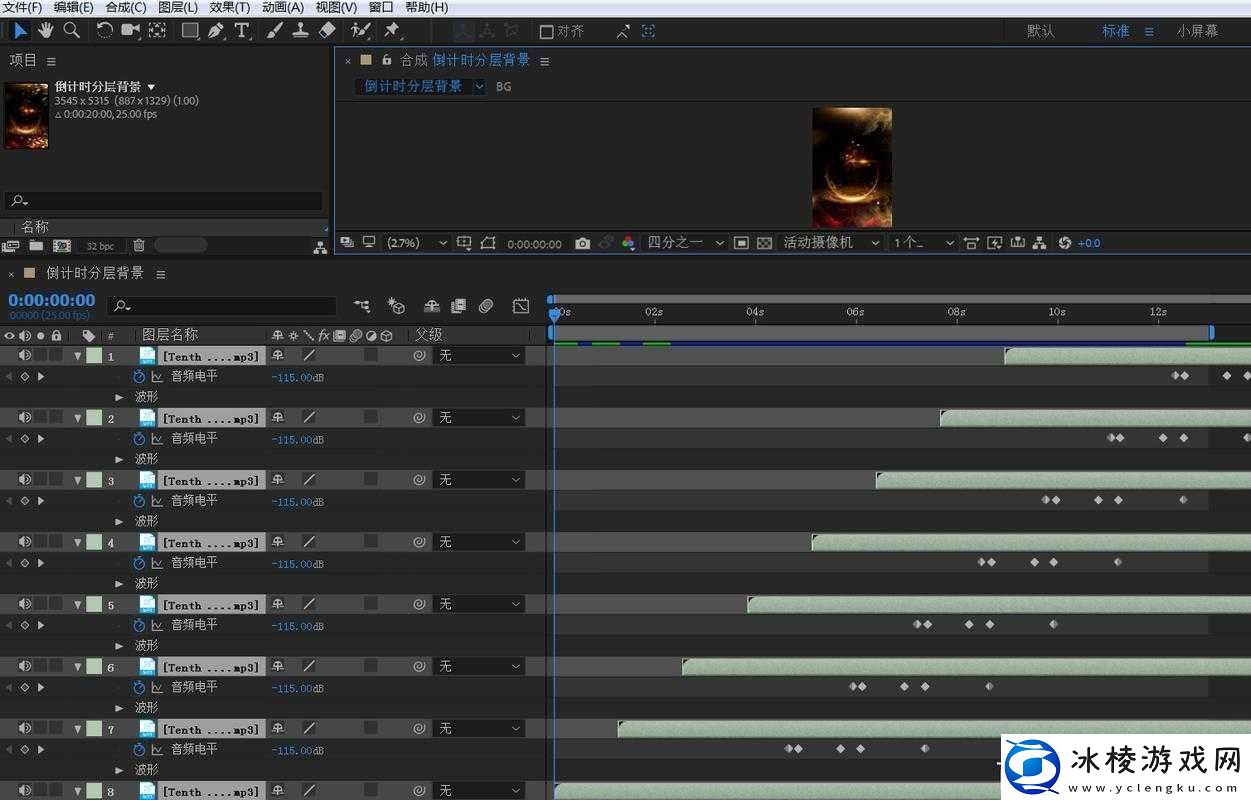Image resolution: width=1251 pixels, height=800 pixels.
Task: Open the Graph Editor in timeline
Action: (x=520, y=306)
